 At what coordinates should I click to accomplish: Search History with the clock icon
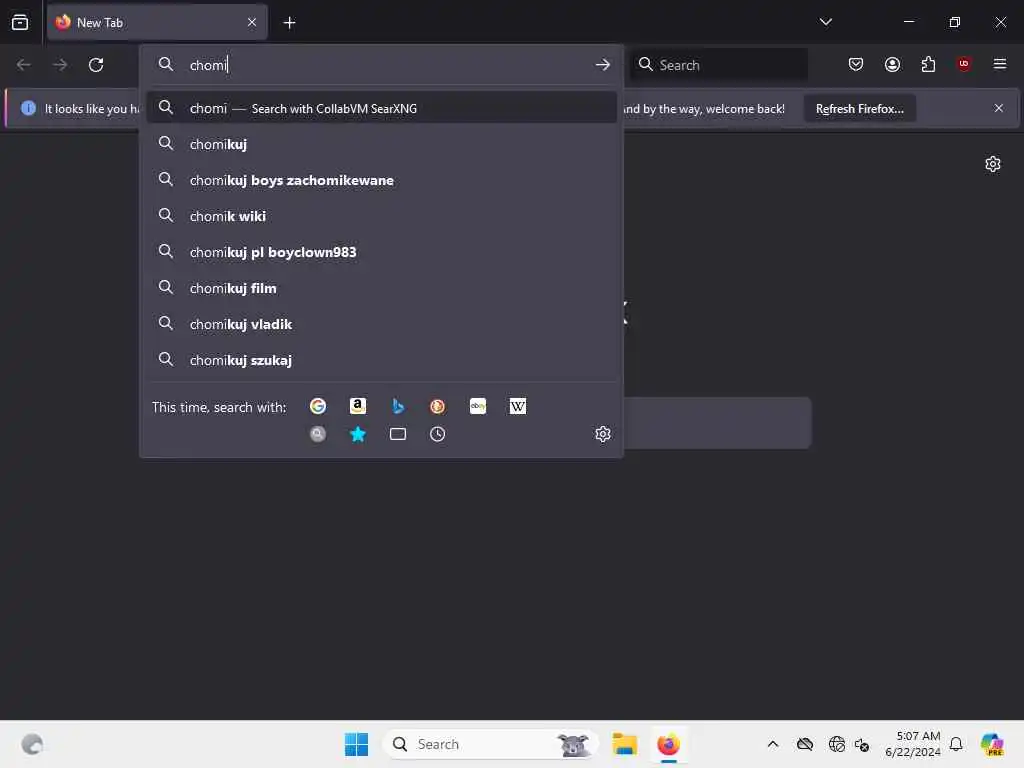(438, 434)
